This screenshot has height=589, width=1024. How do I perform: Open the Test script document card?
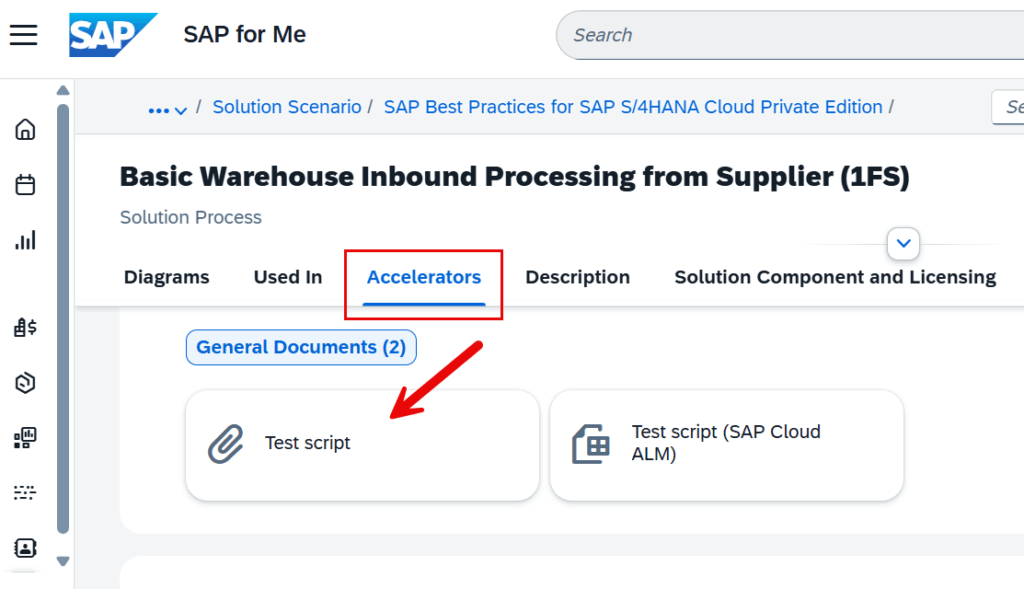tap(362, 445)
